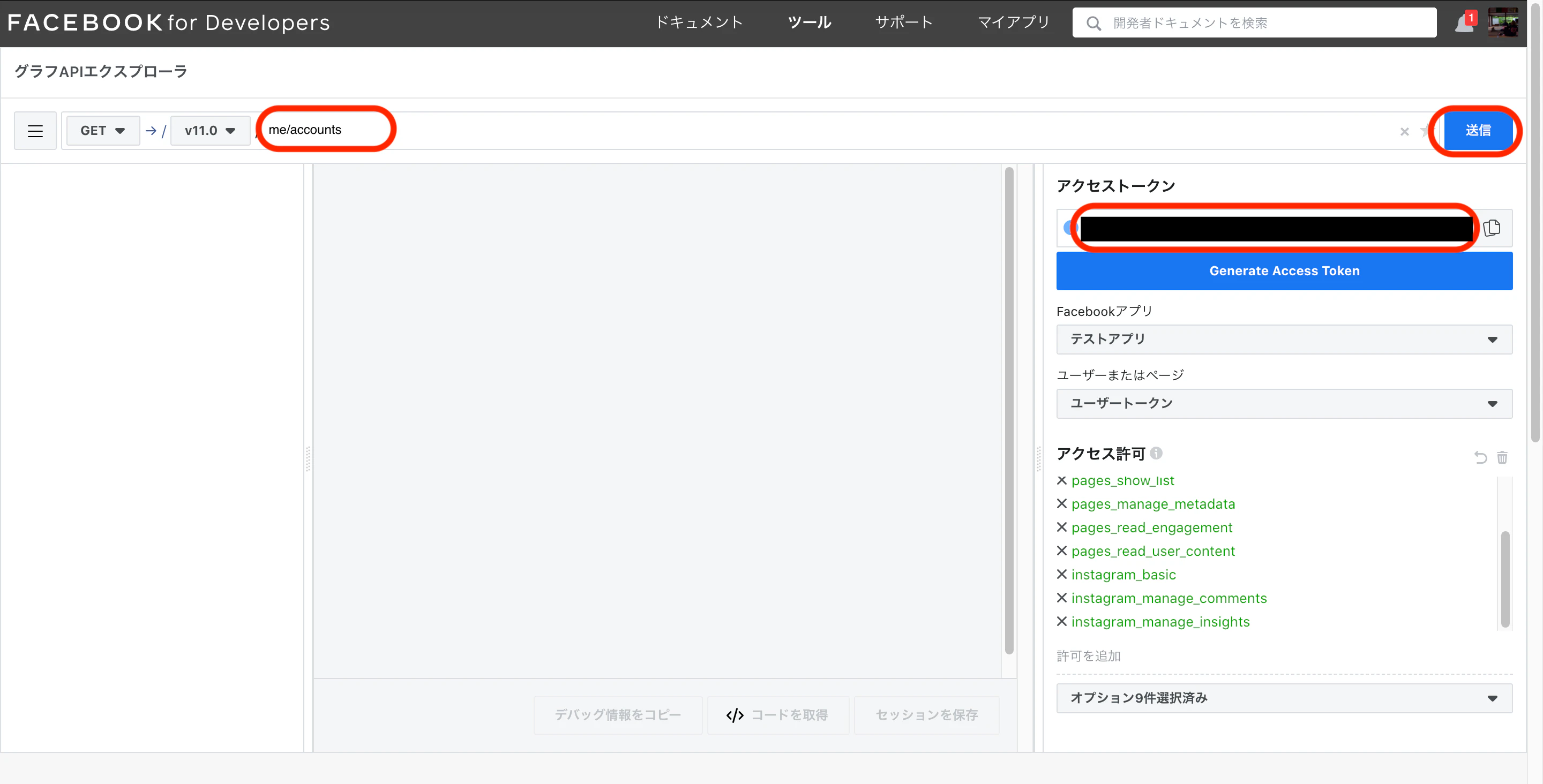Click Generate Access Token button

(x=1284, y=271)
